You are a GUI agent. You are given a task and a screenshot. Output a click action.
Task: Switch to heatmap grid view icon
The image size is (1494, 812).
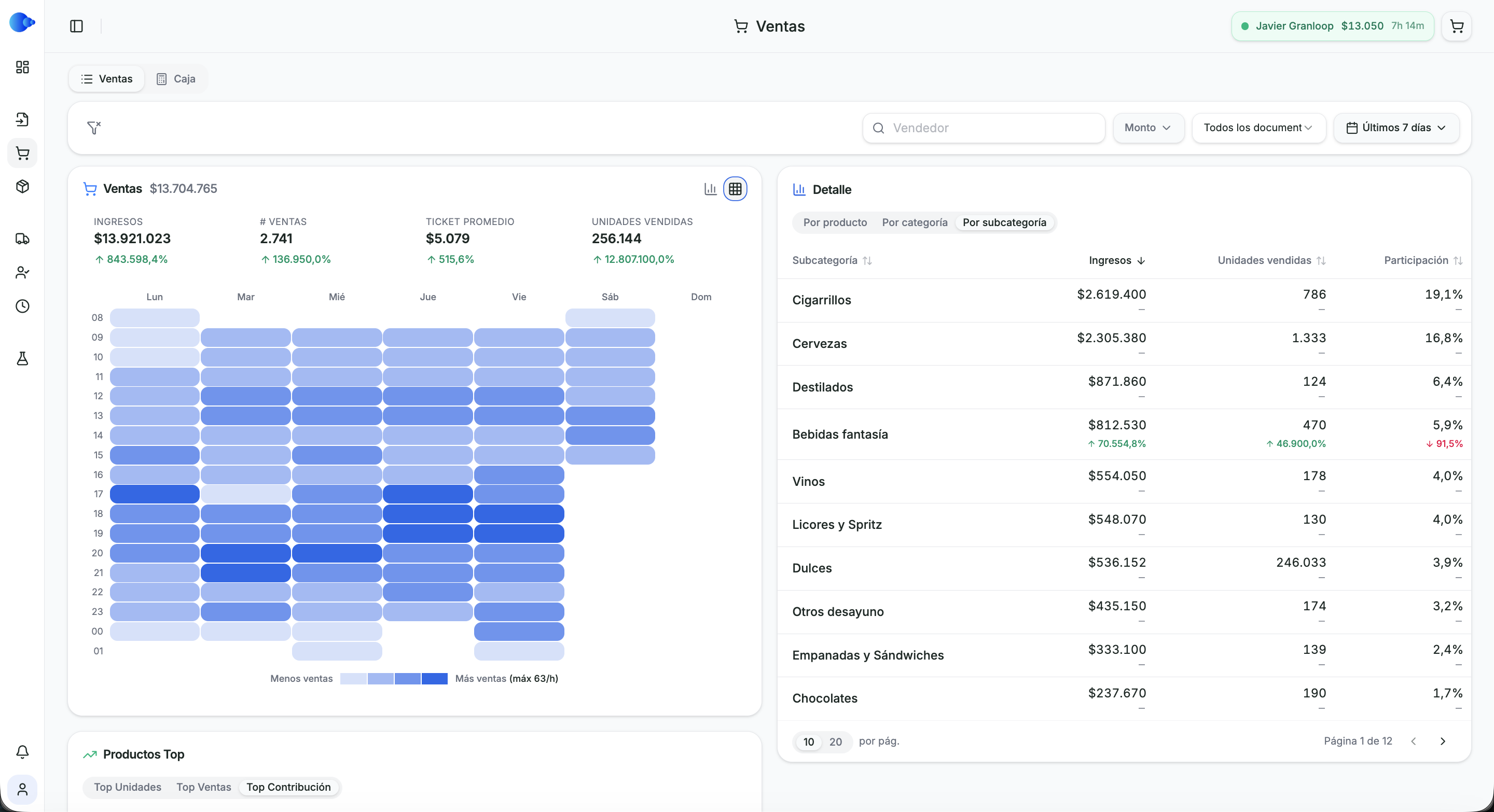point(736,189)
